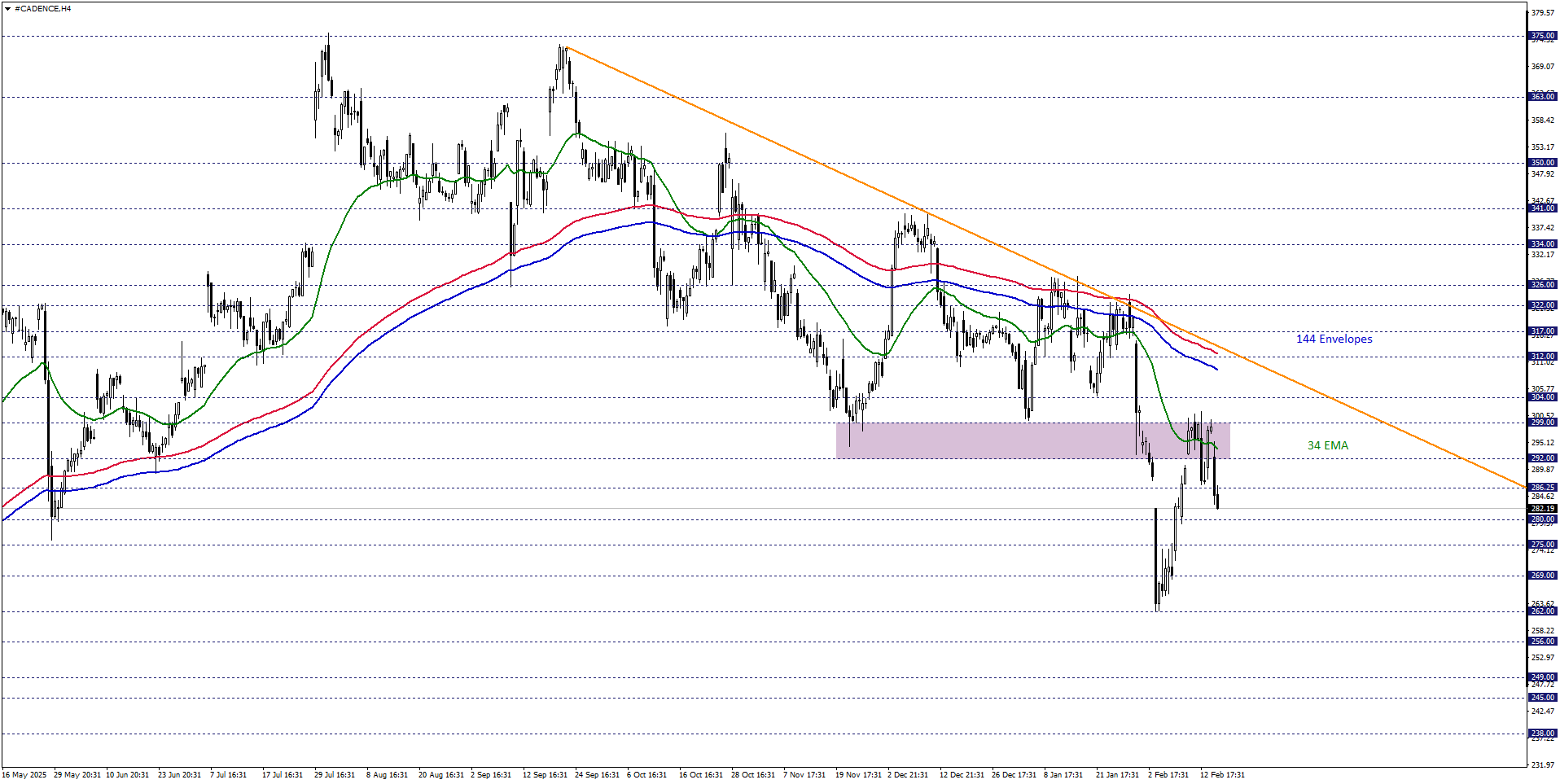Click the current price 282.19 label

click(1542, 509)
